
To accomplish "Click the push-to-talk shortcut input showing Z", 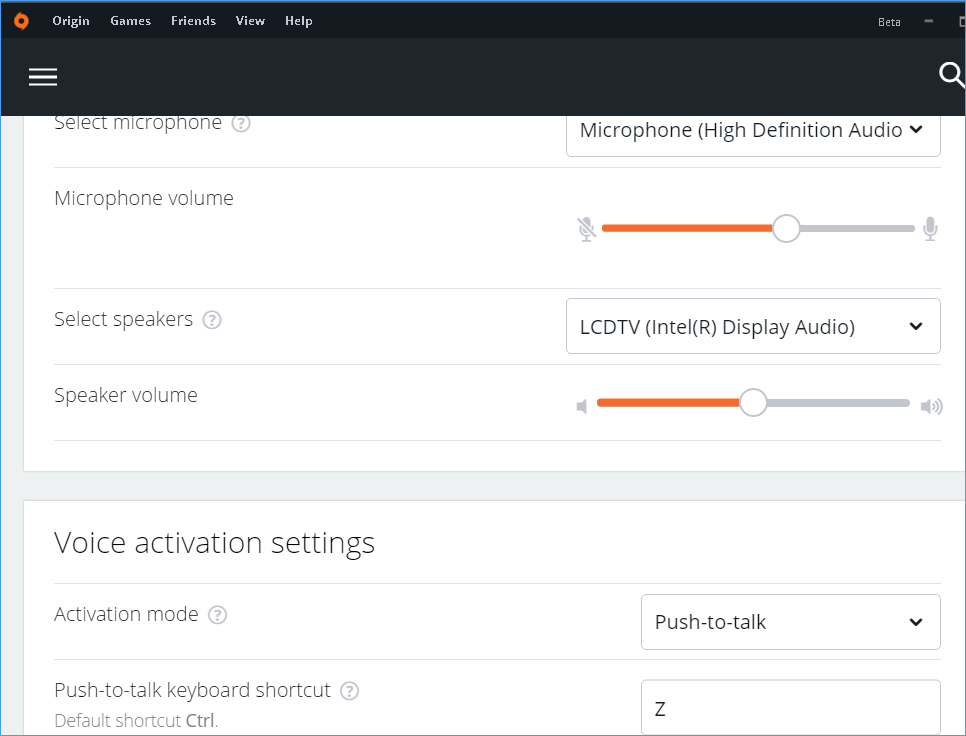I will tap(790, 706).
